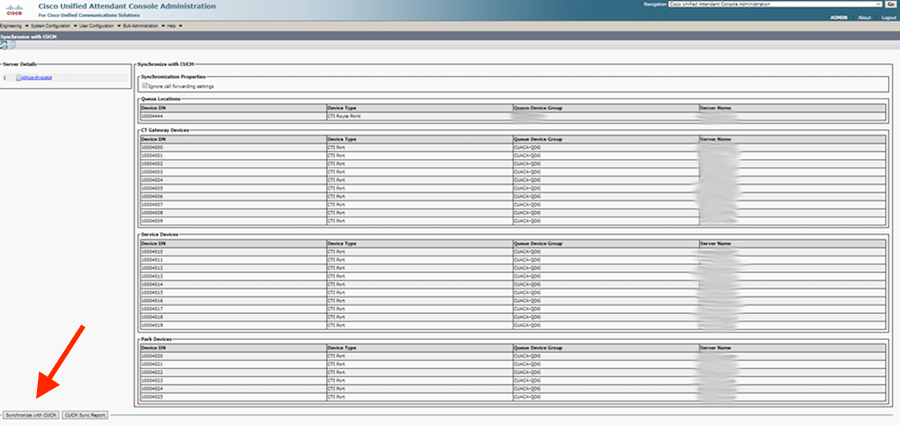Click Device Type header in CT Gateway Devices table
The height and width of the screenshot is (425, 900).
[x=419, y=140]
